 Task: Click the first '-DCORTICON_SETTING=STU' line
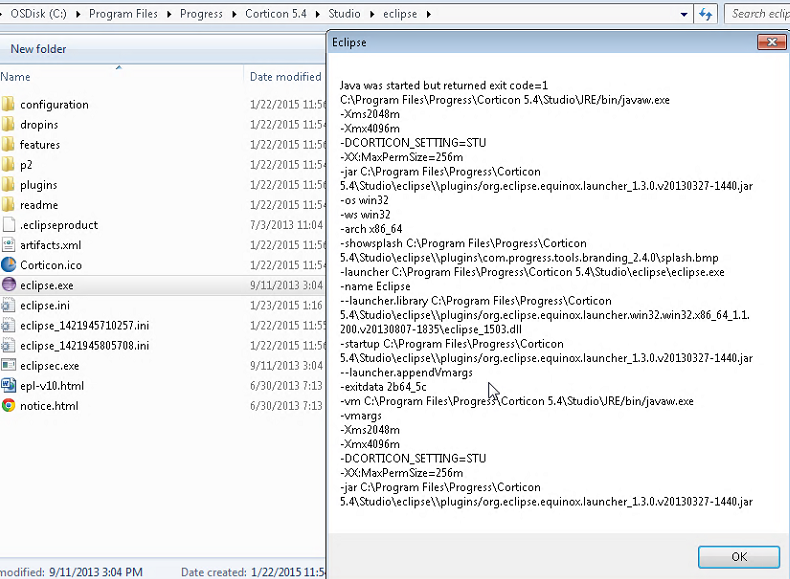click(413, 143)
